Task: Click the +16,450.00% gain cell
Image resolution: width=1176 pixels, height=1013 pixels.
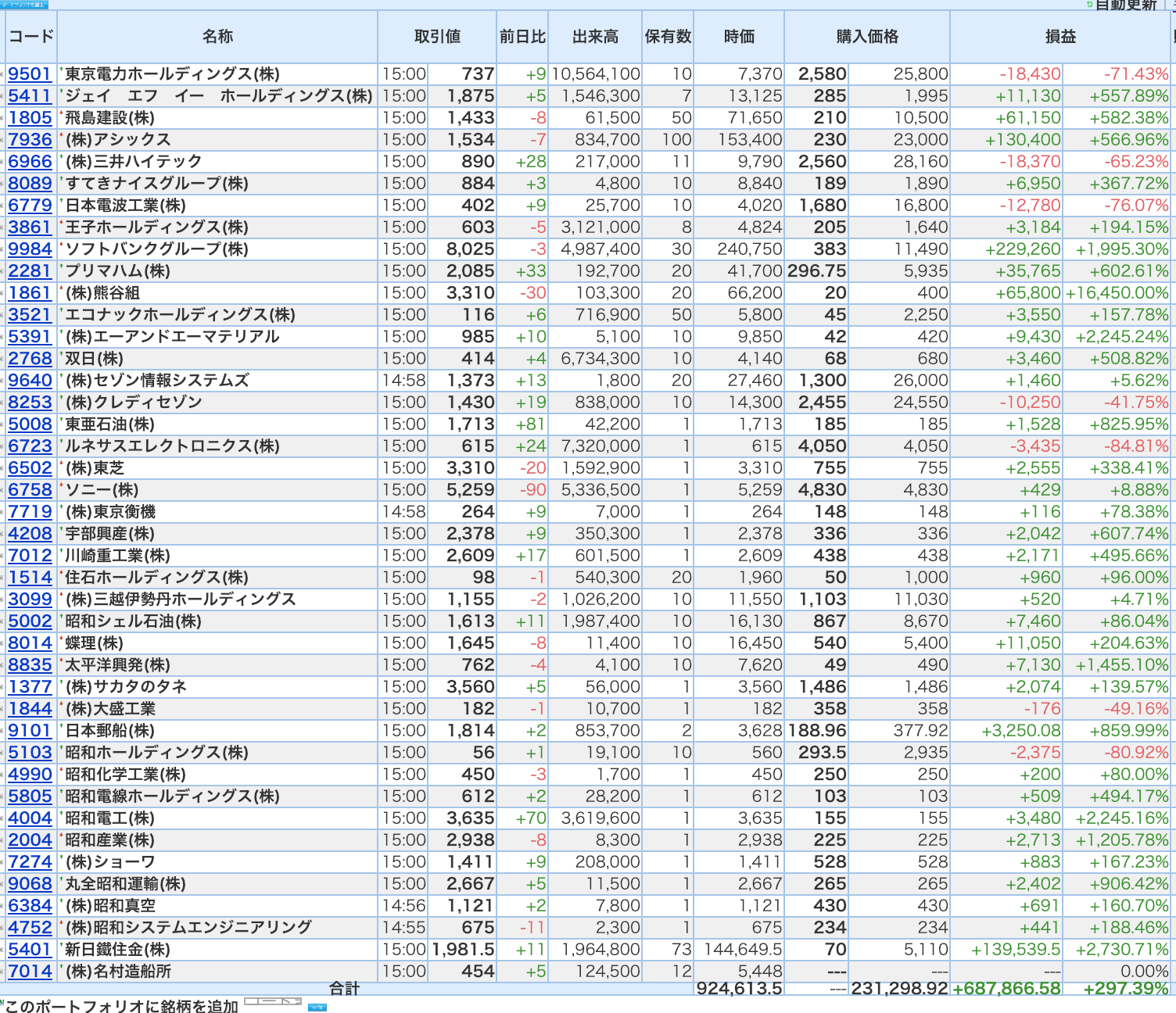Action: click(1117, 293)
